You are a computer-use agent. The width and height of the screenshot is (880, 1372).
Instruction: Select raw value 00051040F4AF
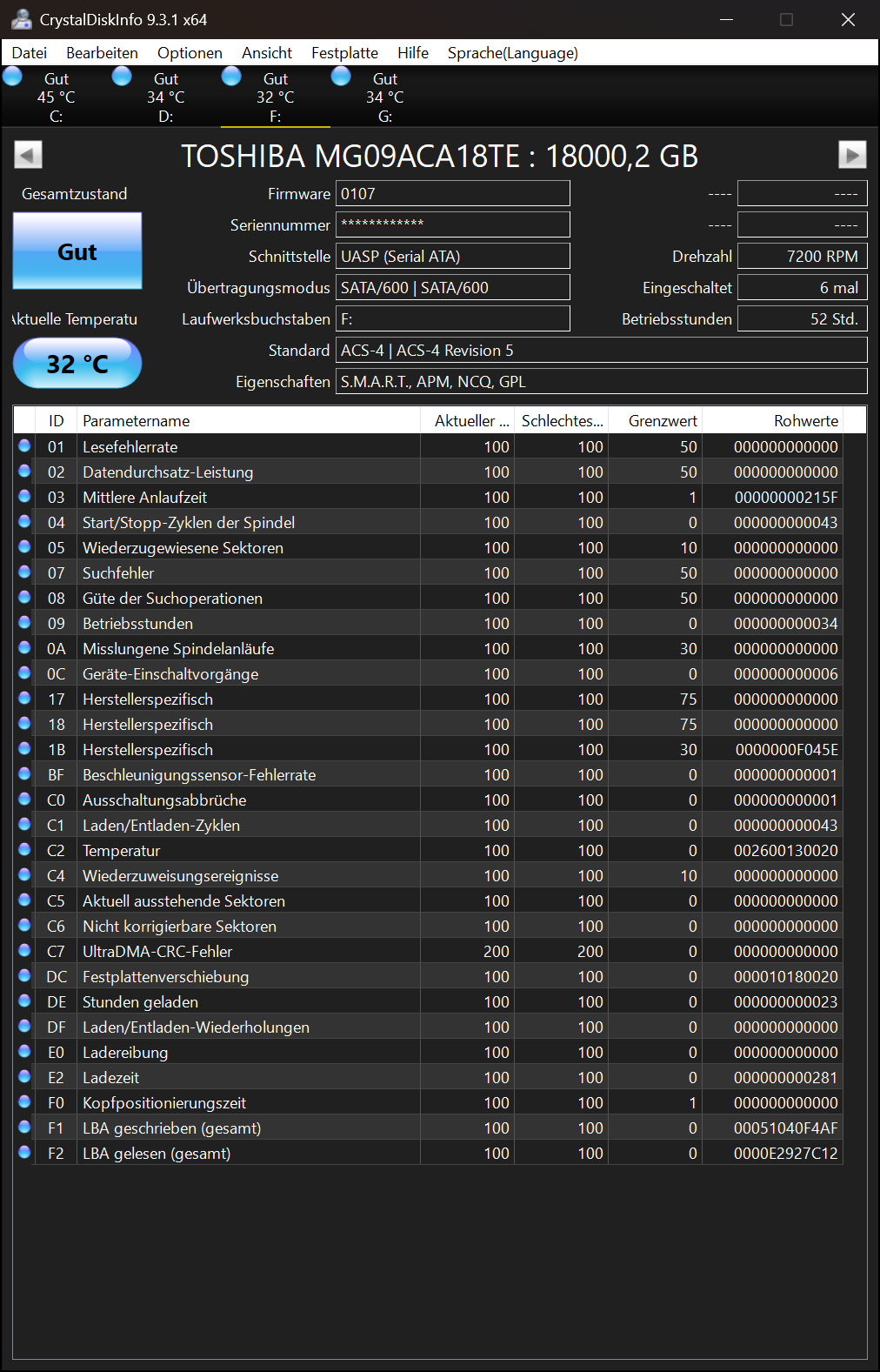tap(786, 1128)
